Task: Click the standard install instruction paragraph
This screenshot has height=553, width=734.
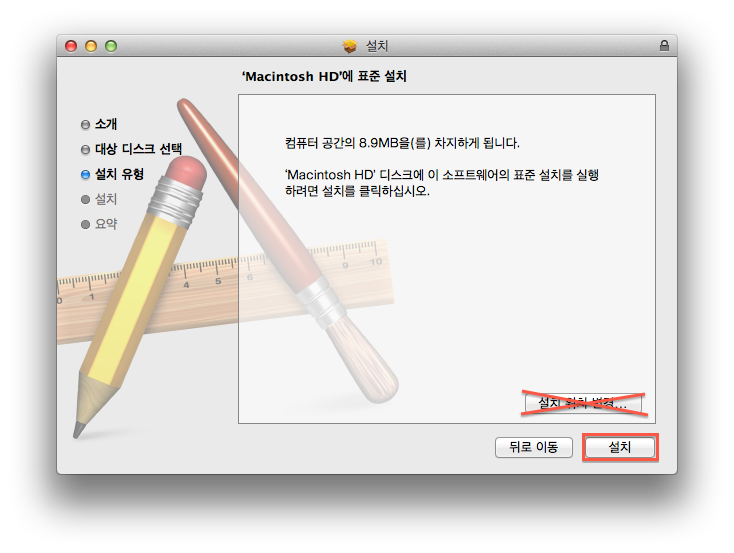Action: coord(442,183)
